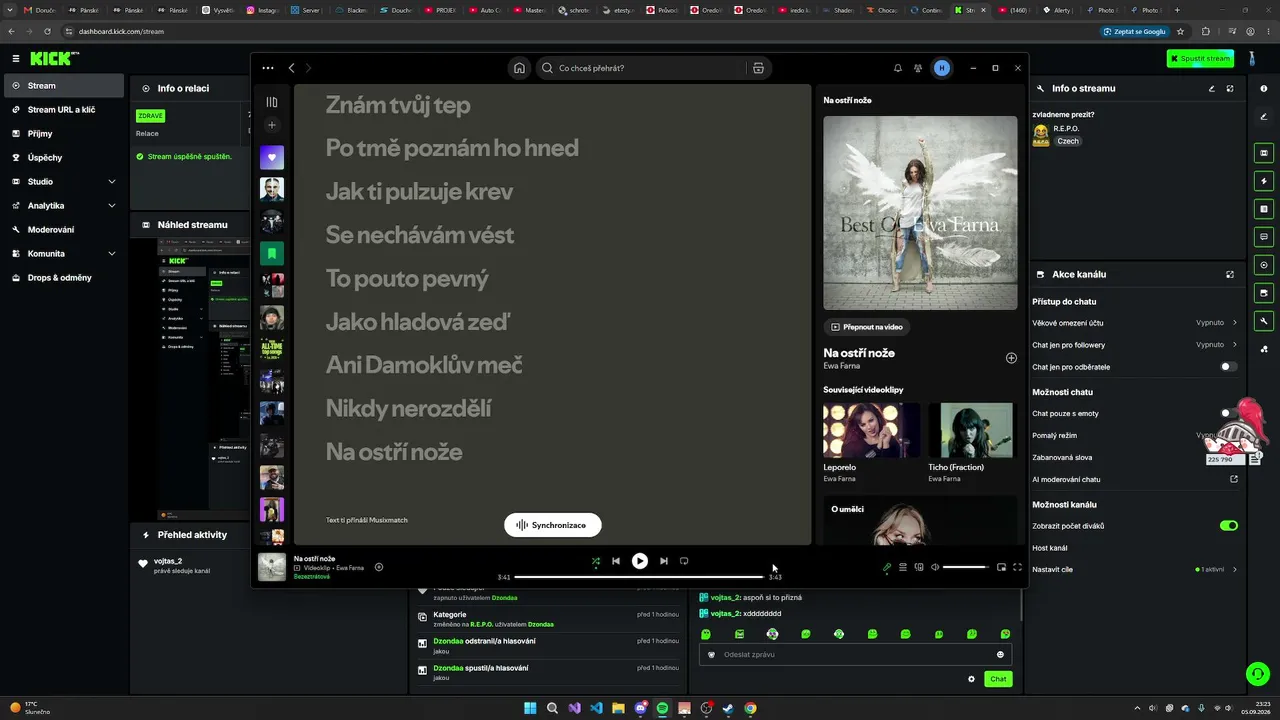1280x720 pixels.
Task: Open Windows Start menu
Action: 530,708
